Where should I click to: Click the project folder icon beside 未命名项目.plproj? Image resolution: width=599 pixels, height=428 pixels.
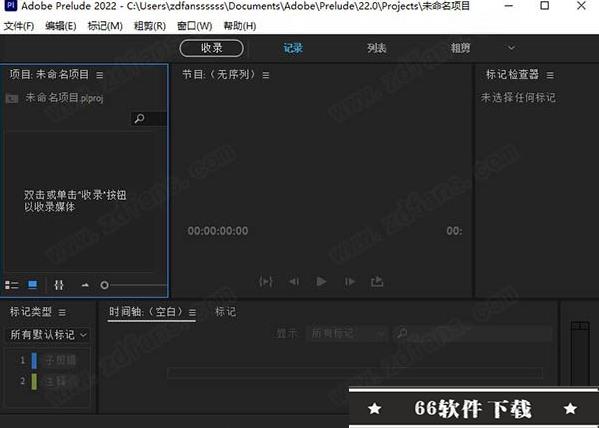[x=12, y=99]
